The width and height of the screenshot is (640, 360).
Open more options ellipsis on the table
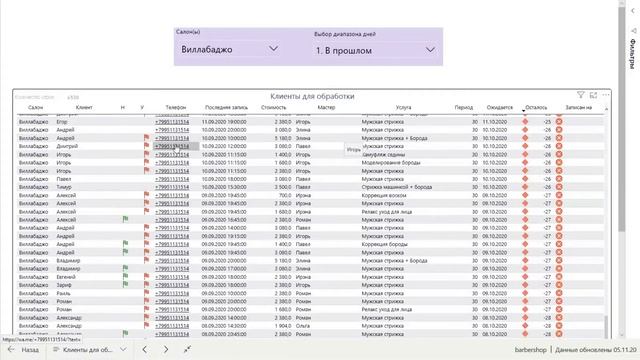point(606,95)
